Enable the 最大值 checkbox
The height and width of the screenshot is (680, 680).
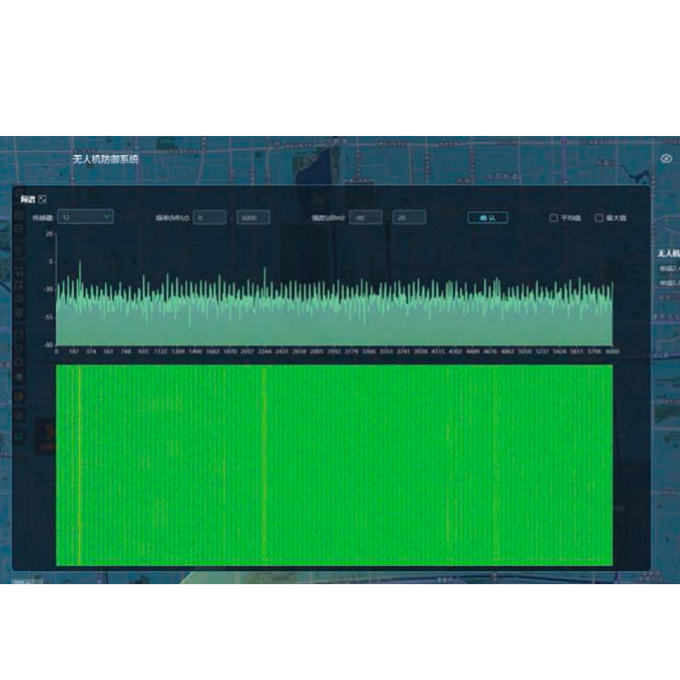click(599, 217)
